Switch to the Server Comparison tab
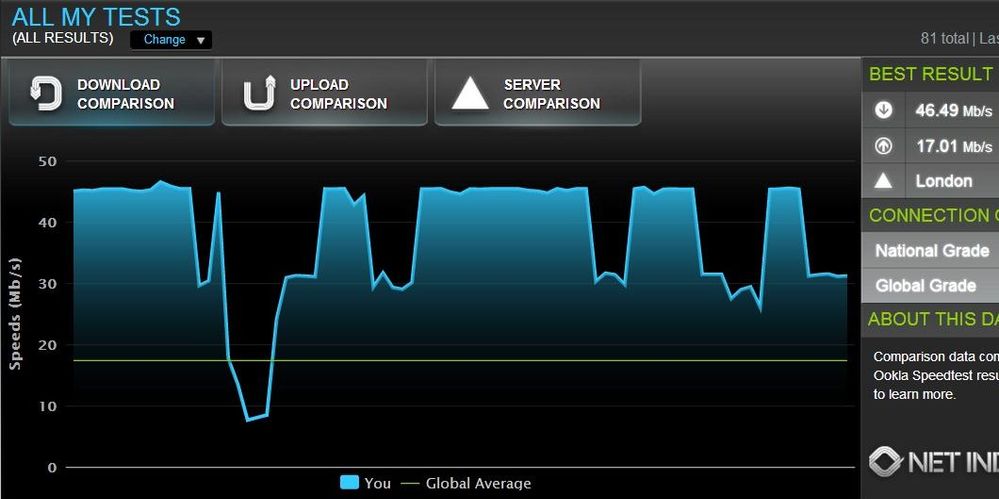Image resolution: width=999 pixels, height=499 pixels. [537, 93]
